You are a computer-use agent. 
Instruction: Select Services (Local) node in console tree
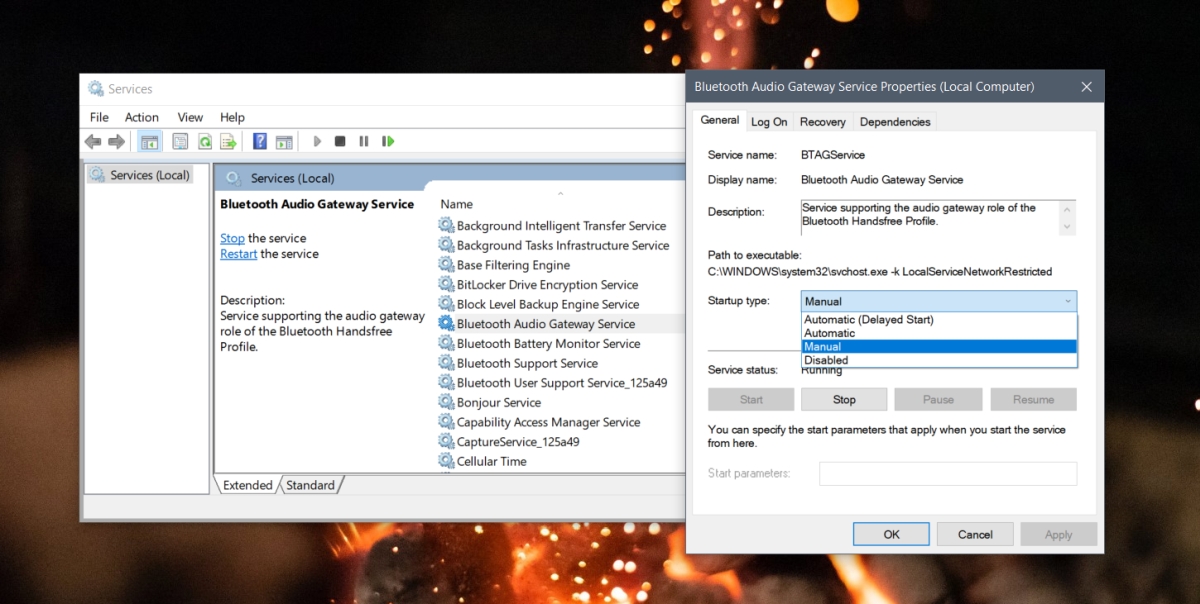[139, 175]
